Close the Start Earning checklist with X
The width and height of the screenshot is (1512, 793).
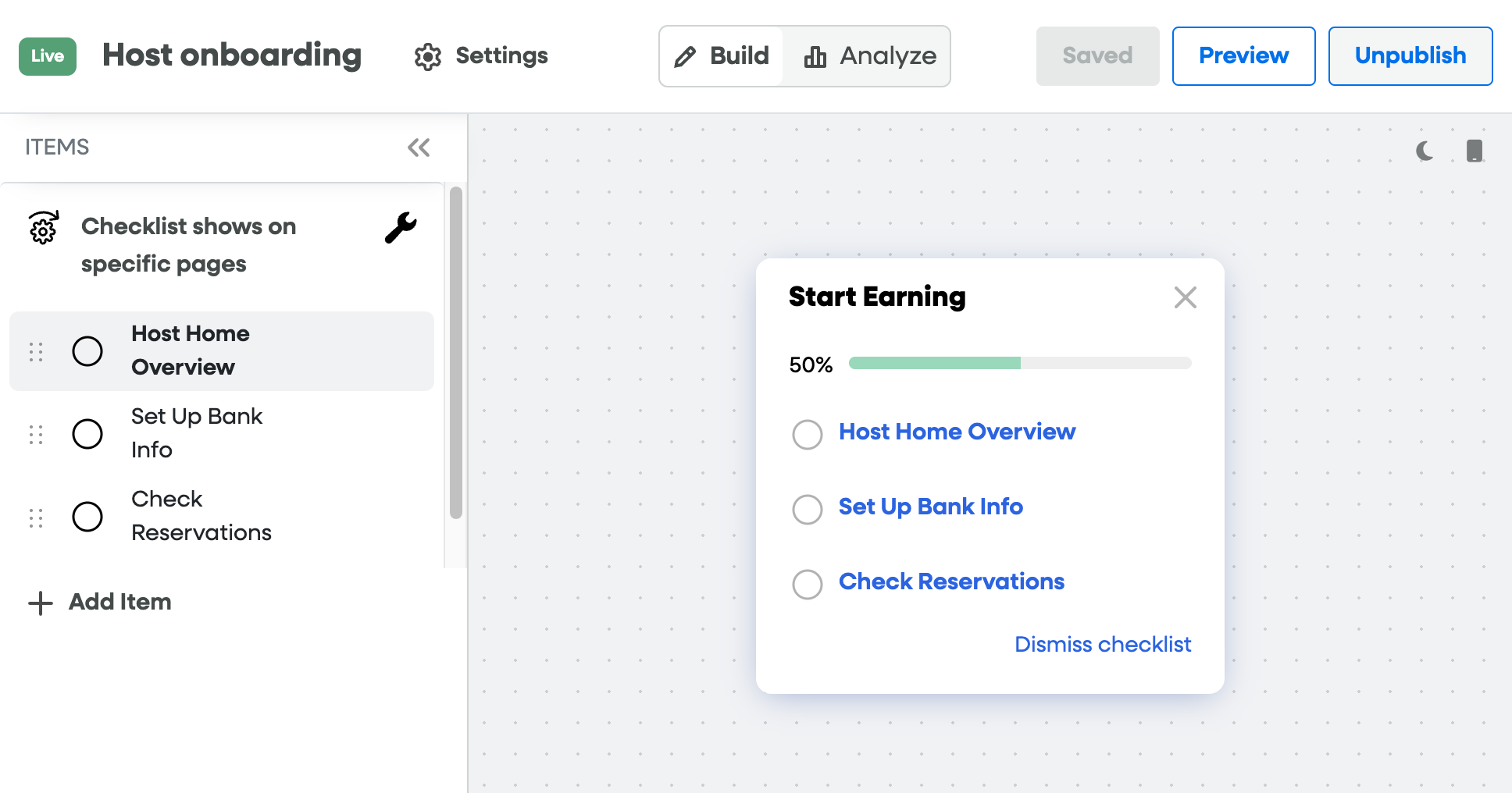(x=1185, y=297)
